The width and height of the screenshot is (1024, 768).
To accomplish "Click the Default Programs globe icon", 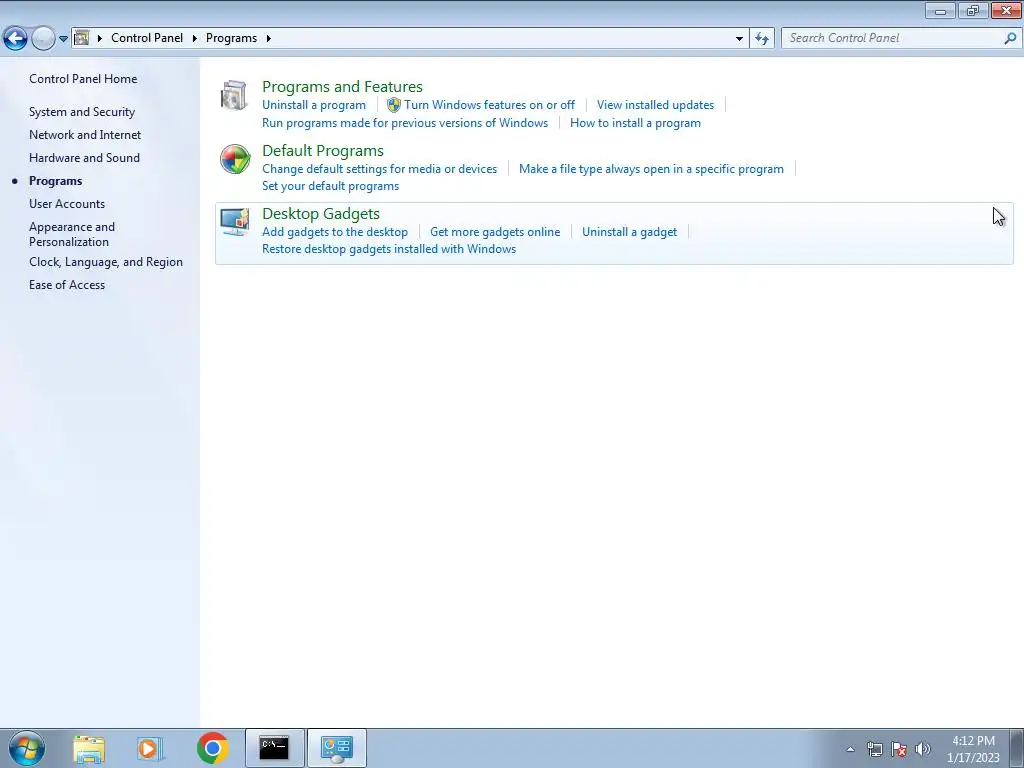I will coord(235,159).
